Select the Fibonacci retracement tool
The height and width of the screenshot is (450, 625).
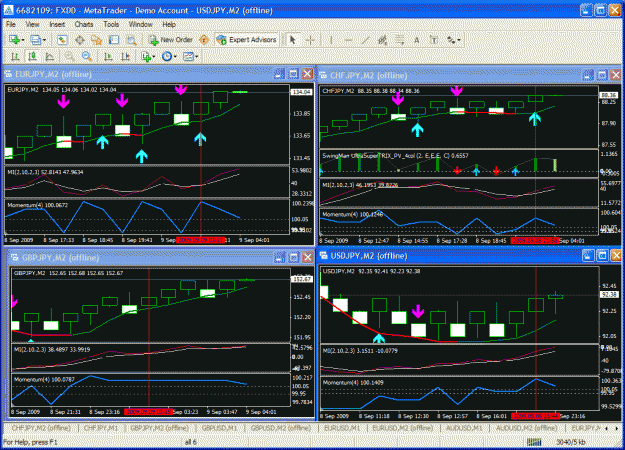[x=399, y=40]
